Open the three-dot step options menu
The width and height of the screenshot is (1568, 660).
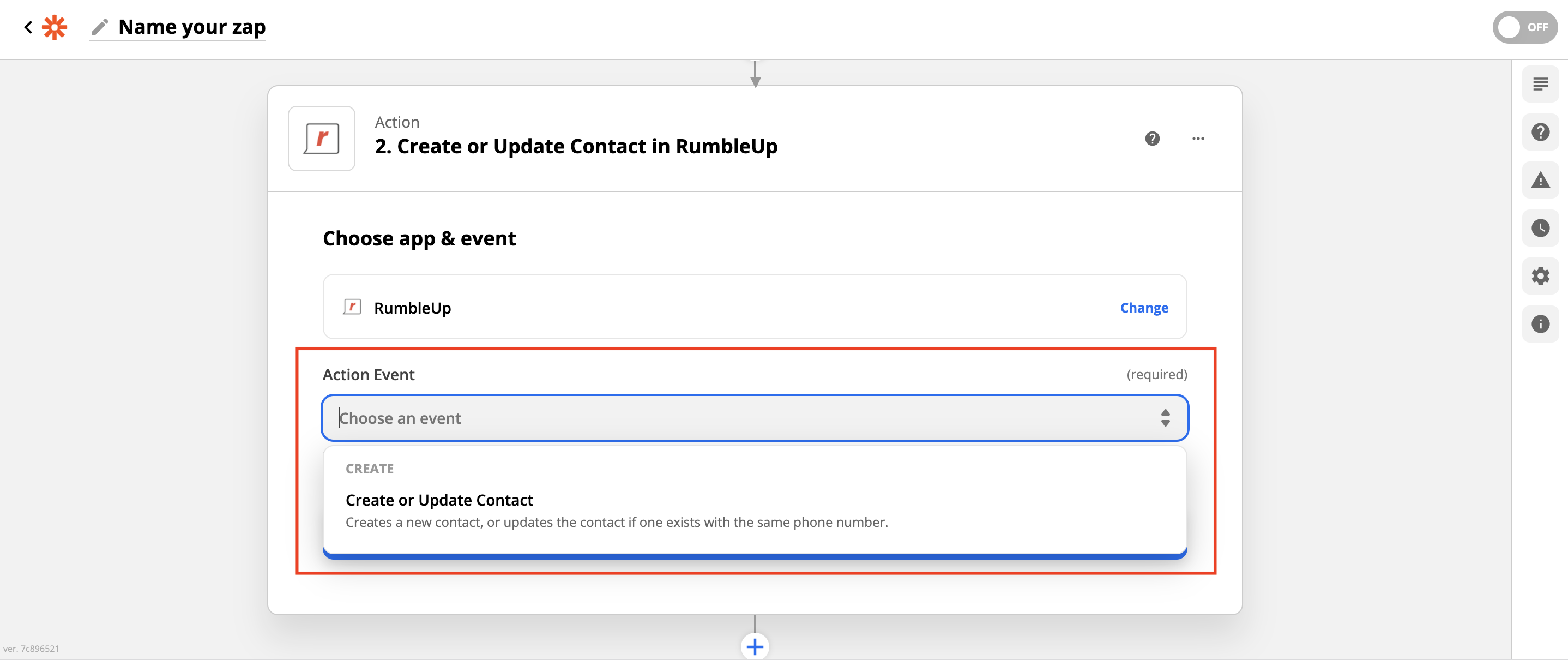click(1198, 139)
